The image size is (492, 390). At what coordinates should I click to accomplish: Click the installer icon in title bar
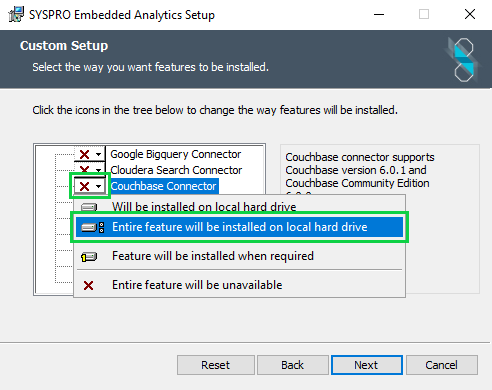coord(16,14)
